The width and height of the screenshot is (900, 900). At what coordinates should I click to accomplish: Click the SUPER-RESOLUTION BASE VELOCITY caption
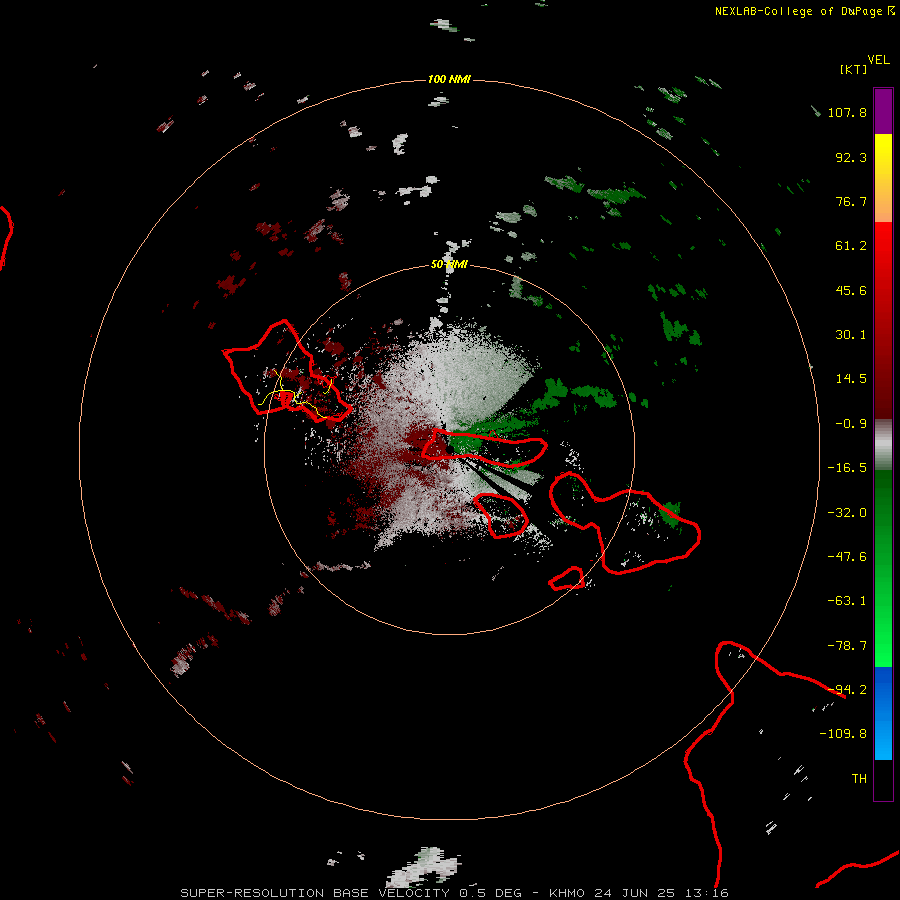454,893
